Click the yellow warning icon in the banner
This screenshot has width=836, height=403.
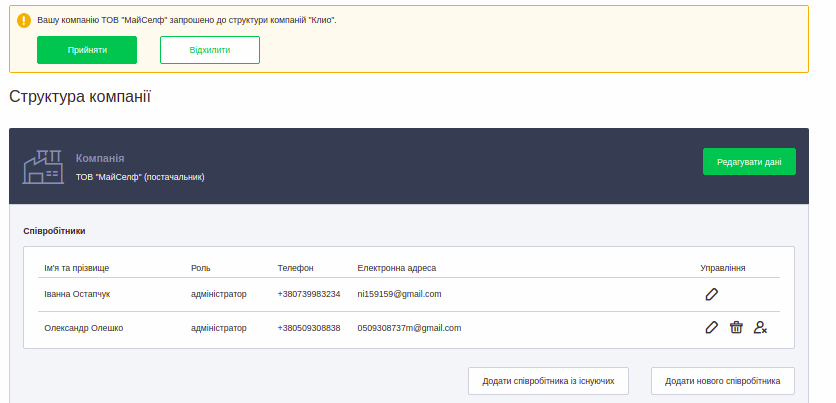[22, 20]
